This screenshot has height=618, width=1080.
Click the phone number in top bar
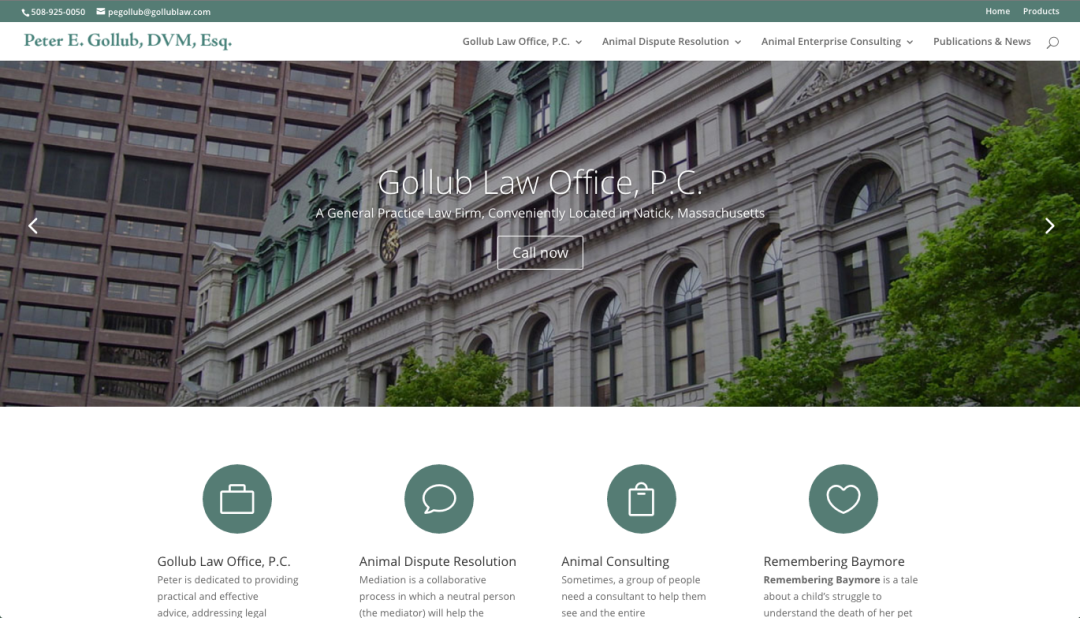pos(57,12)
